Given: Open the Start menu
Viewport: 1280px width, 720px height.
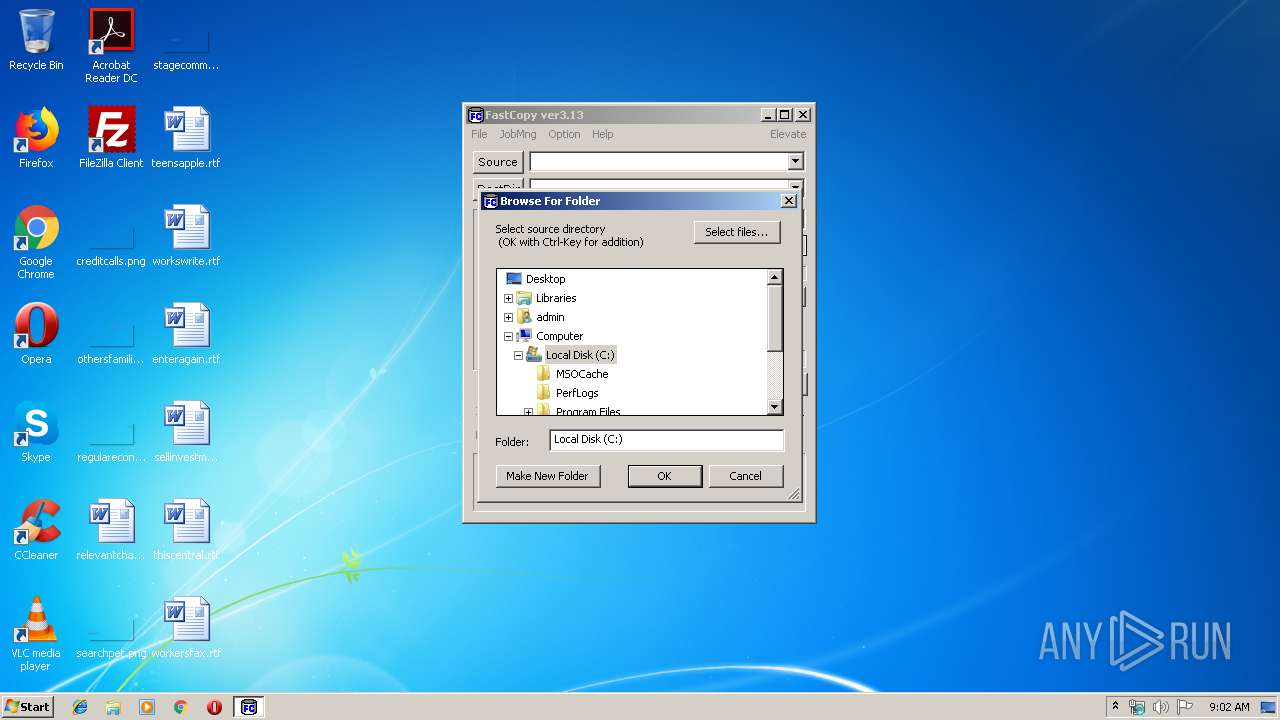Looking at the screenshot, I should click(x=28, y=707).
